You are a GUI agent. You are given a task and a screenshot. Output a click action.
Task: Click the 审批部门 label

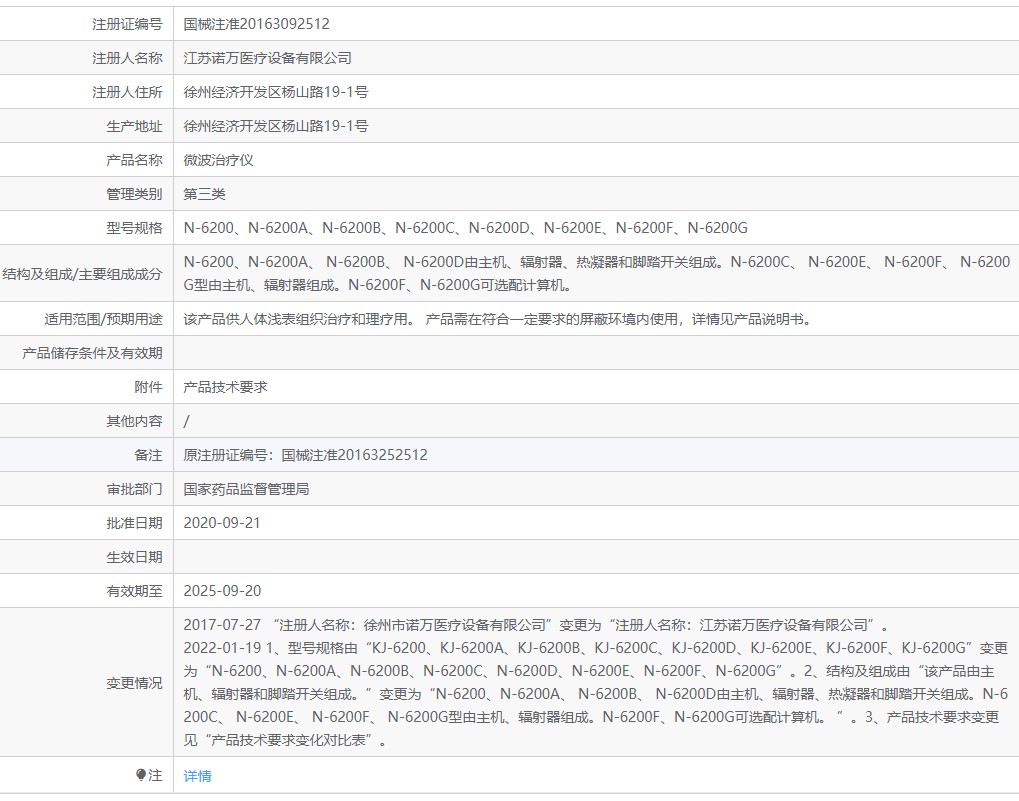[135, 489]
